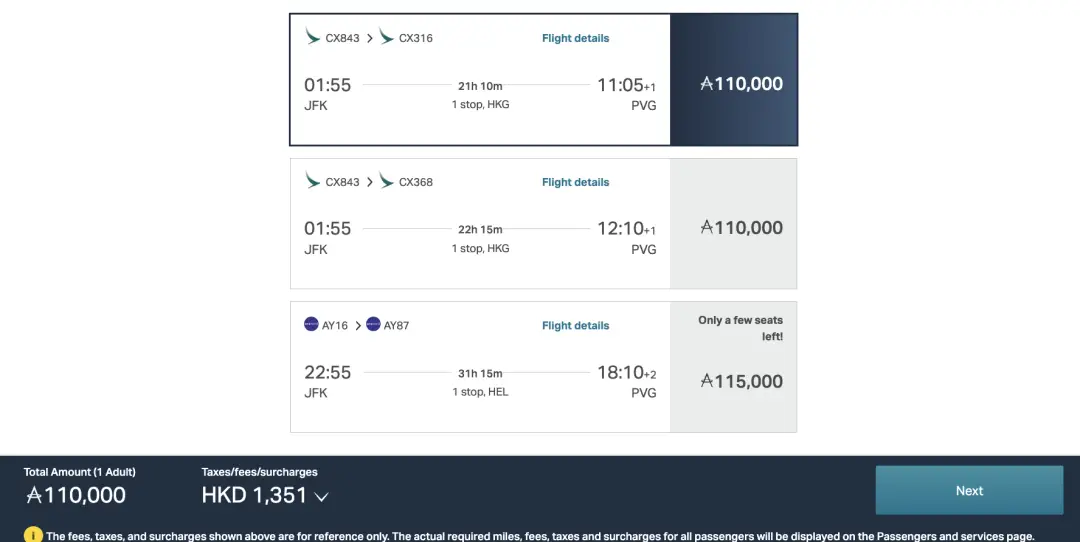Click the Cathay Pacific logo beside CX316
1080x542 pixels.
(386, 37)
